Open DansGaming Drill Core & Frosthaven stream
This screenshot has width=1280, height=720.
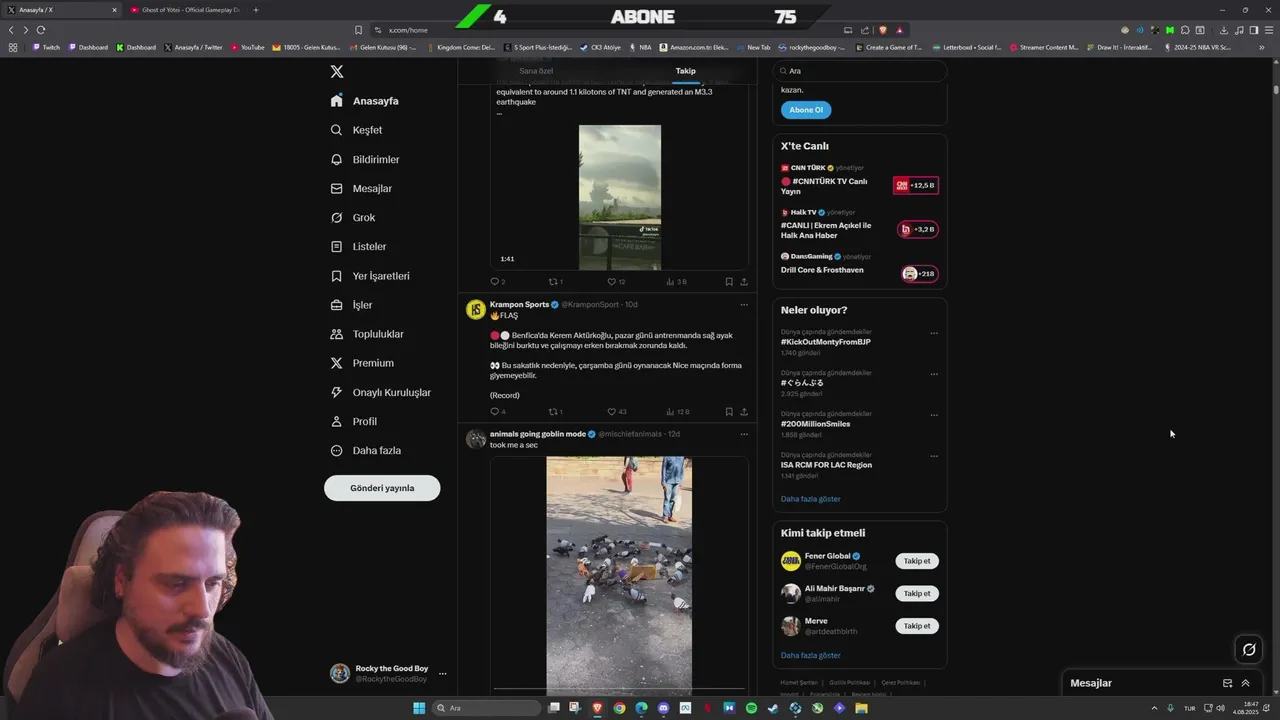pos(859,265)
